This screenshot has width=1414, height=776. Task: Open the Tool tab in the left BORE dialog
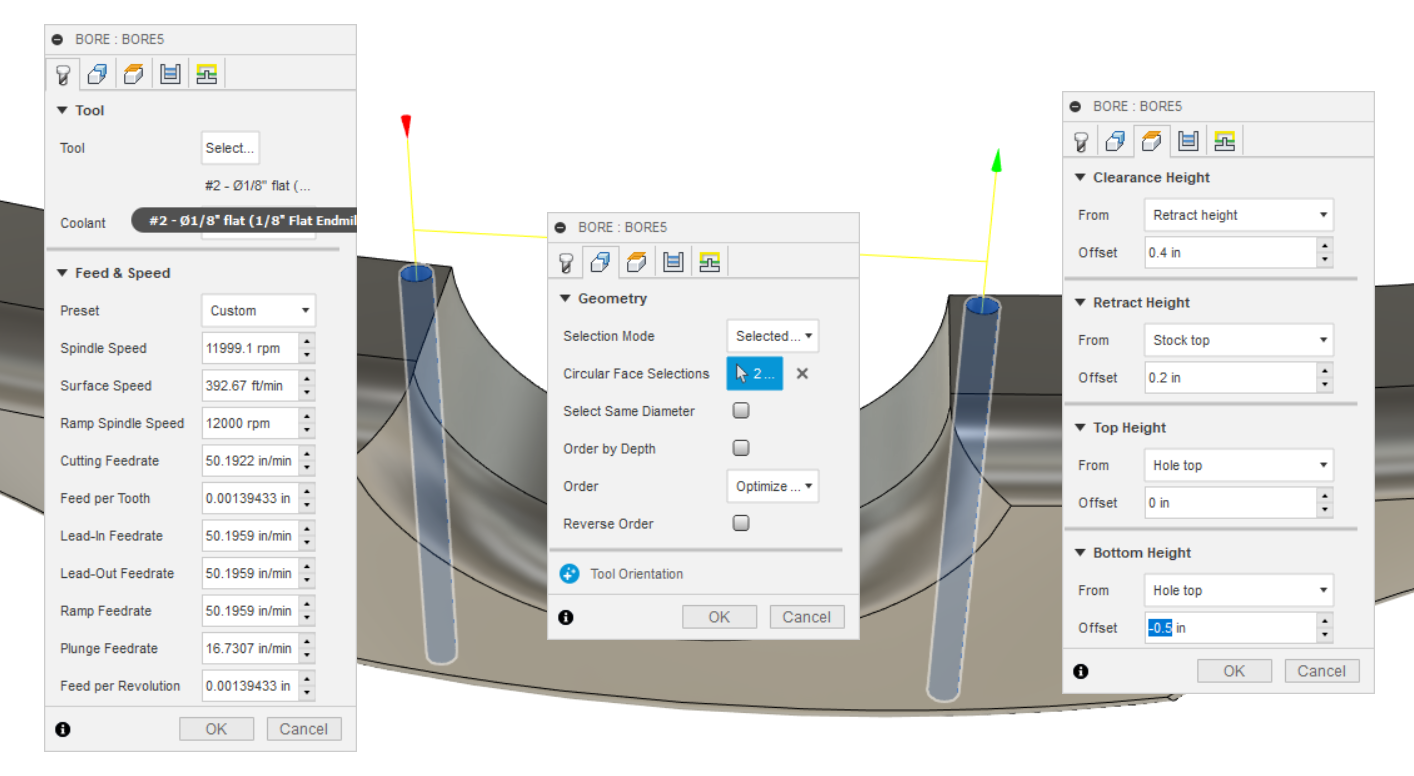(63, 73)
